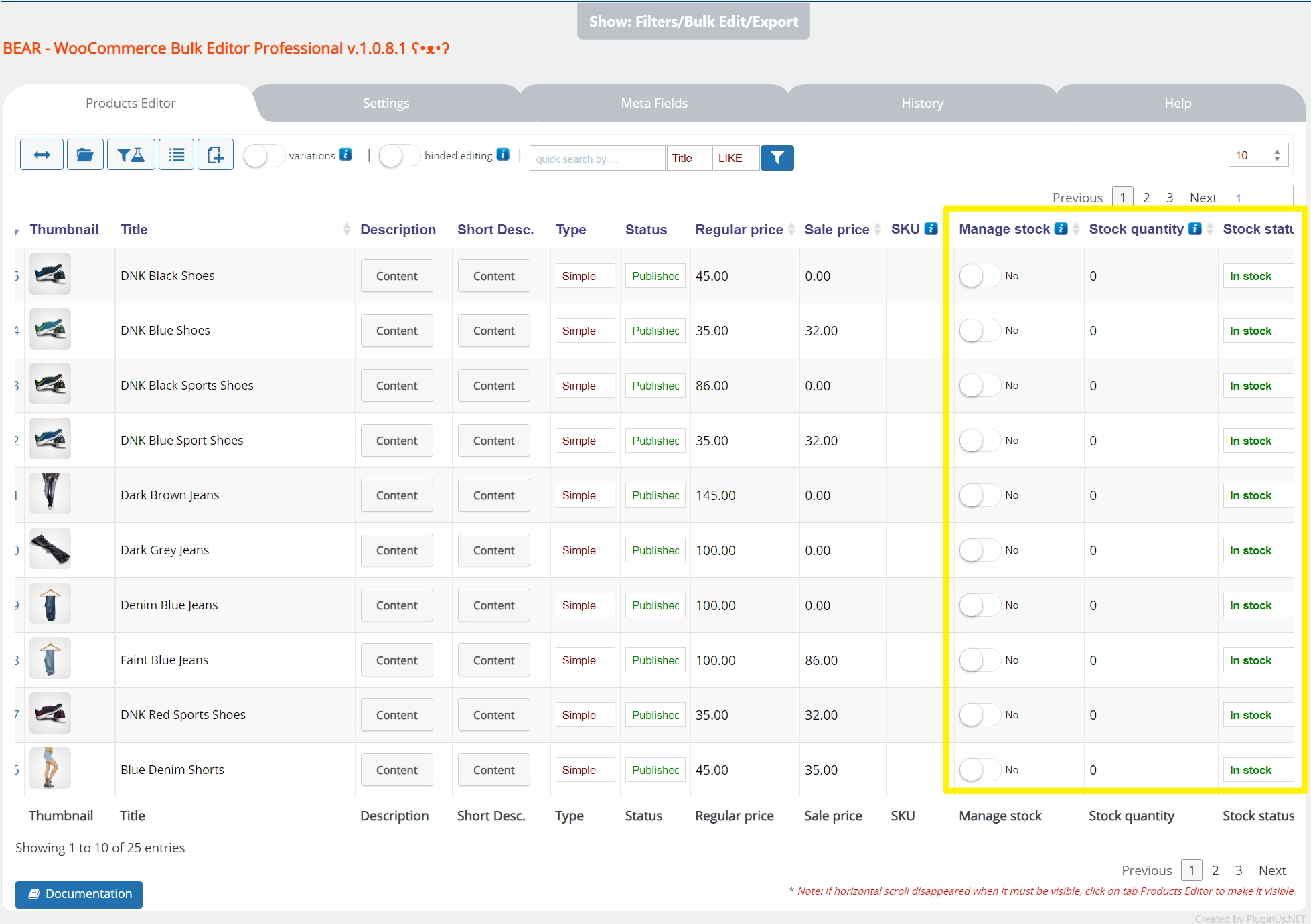Image resolution: width=1311 pixels, height=924 pixels.
Task: Open the LIKE search mode dropdown
Action: pyautogui.click(x=737, y=158)
